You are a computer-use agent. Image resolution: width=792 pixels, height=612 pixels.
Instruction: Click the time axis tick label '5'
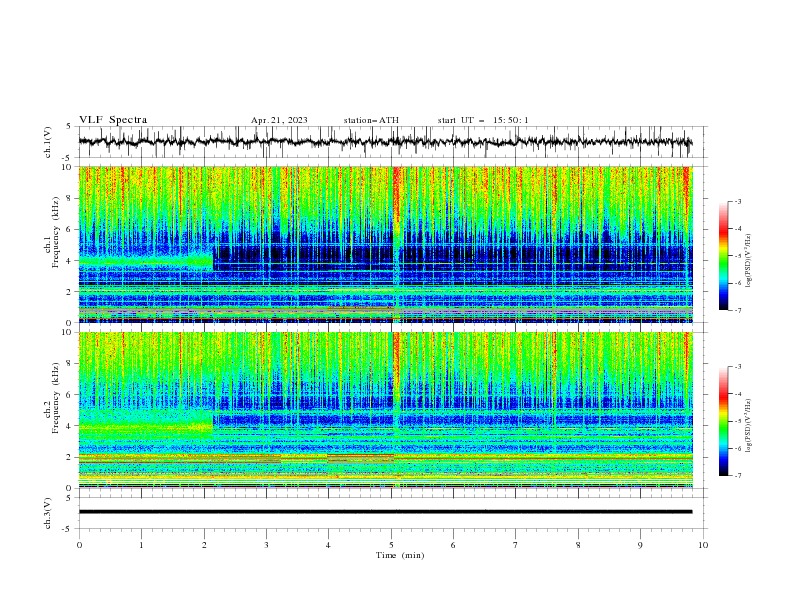point(391,545)
